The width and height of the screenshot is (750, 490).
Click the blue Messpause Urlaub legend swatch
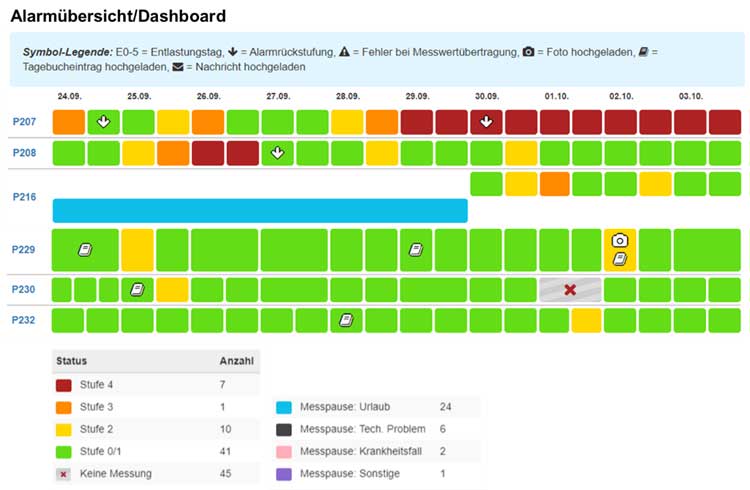(x=283, y=408)
